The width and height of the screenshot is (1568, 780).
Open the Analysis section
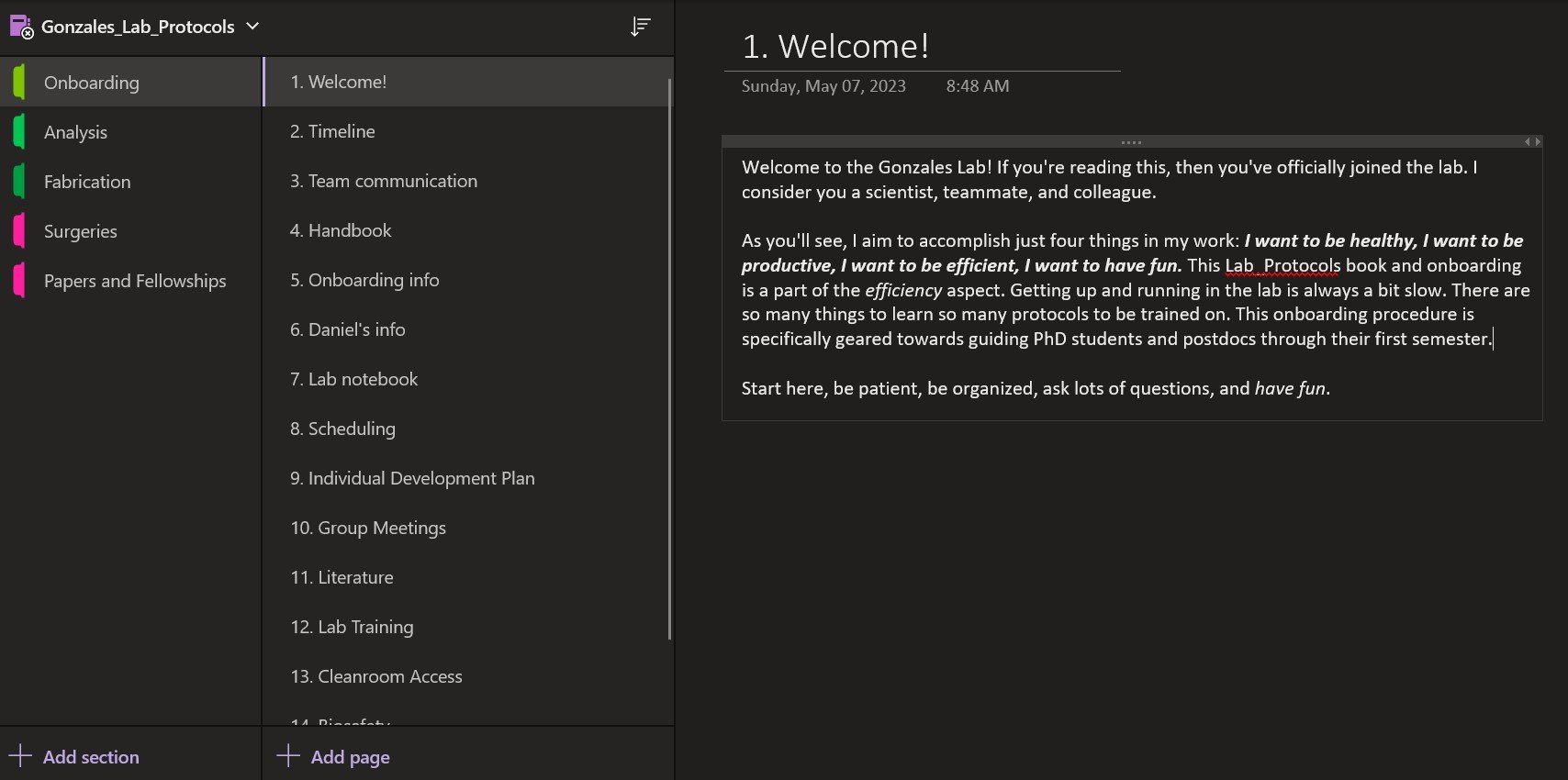click(130, 132)
